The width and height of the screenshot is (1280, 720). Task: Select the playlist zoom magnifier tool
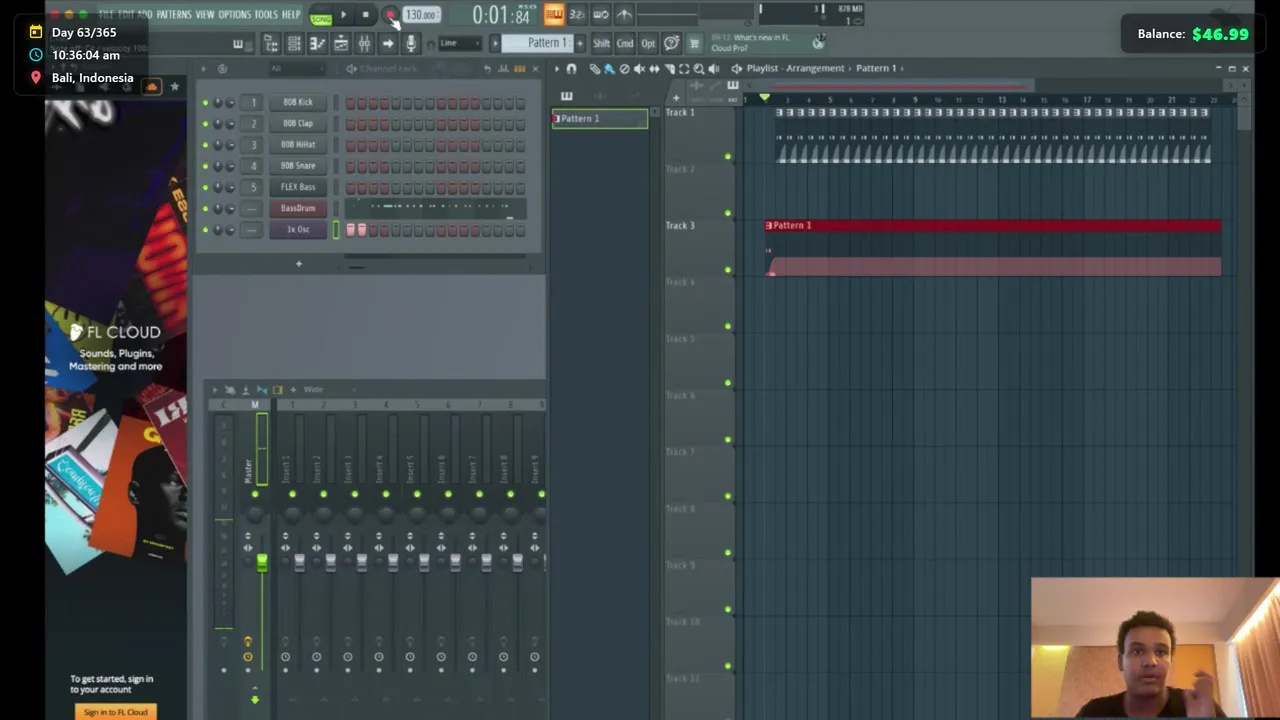click(699, 68)
